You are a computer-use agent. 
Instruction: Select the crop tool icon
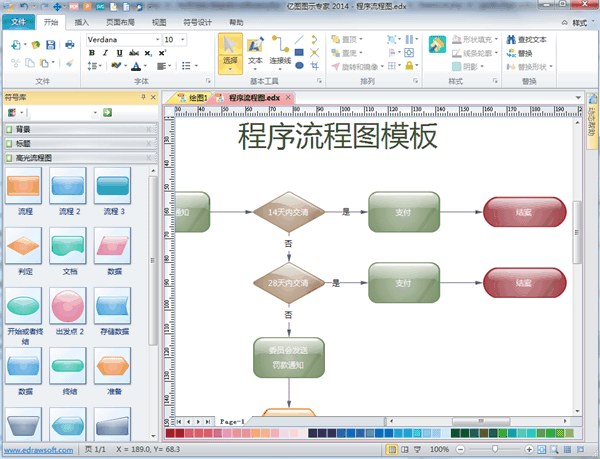tap(315, 65)
